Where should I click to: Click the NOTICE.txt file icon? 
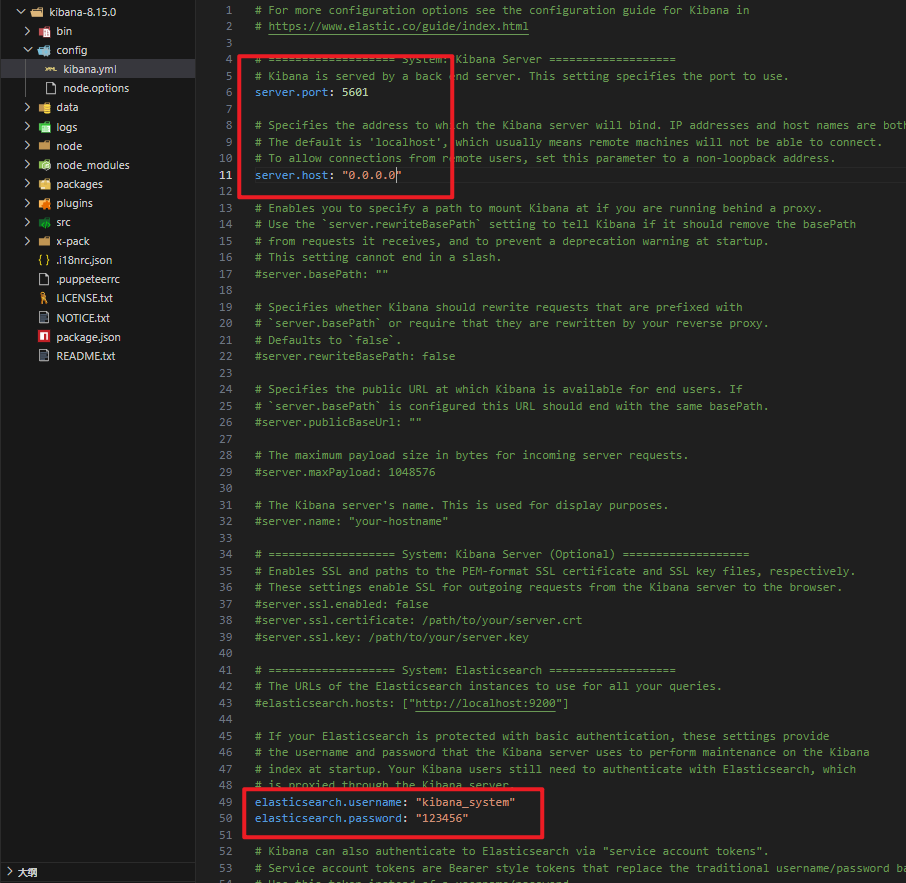coord(44,317)
